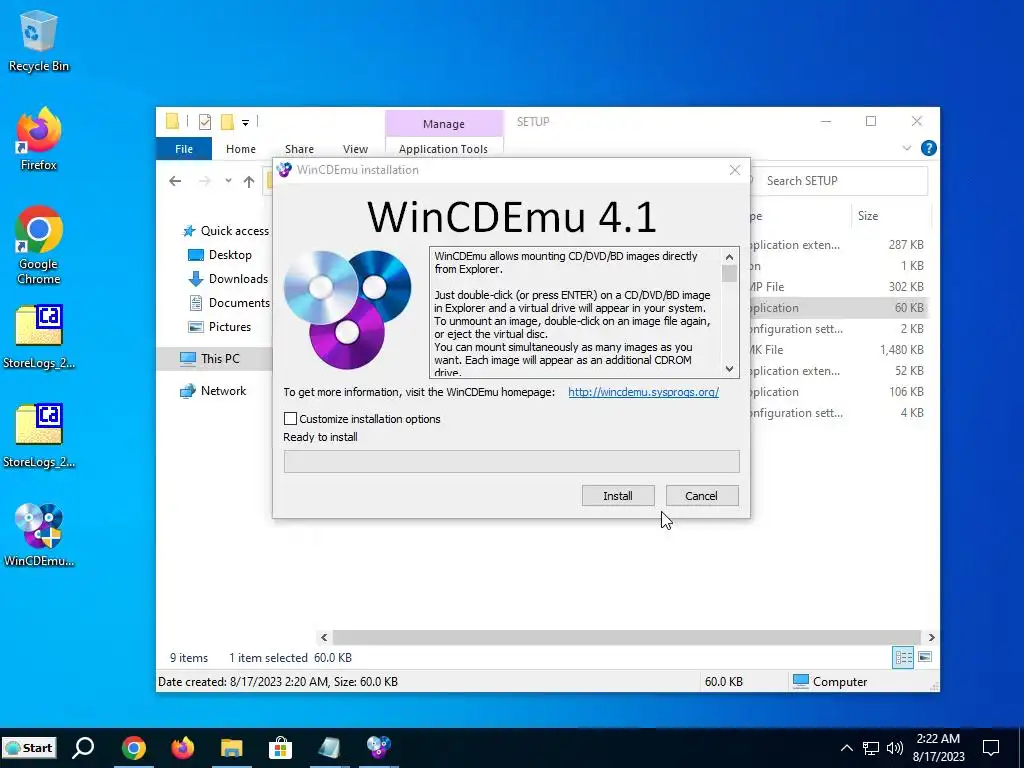Open the Share ribbon tab
The height and width of the screenshot is (768, 1024).
[299, 149]
